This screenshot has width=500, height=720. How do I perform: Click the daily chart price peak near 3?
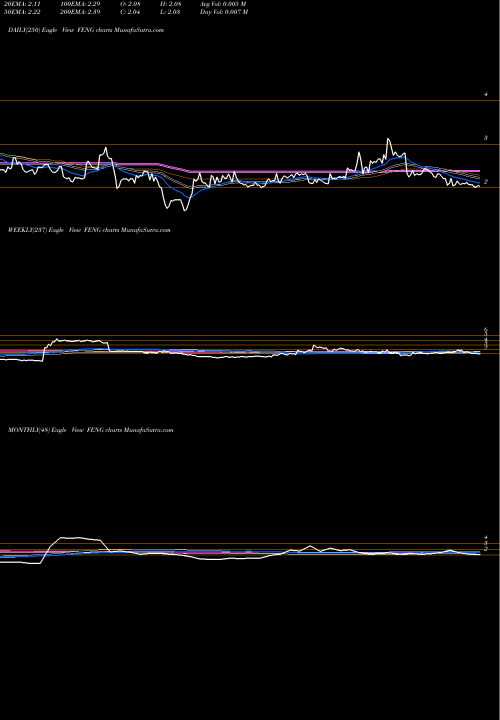click(388, 139)
